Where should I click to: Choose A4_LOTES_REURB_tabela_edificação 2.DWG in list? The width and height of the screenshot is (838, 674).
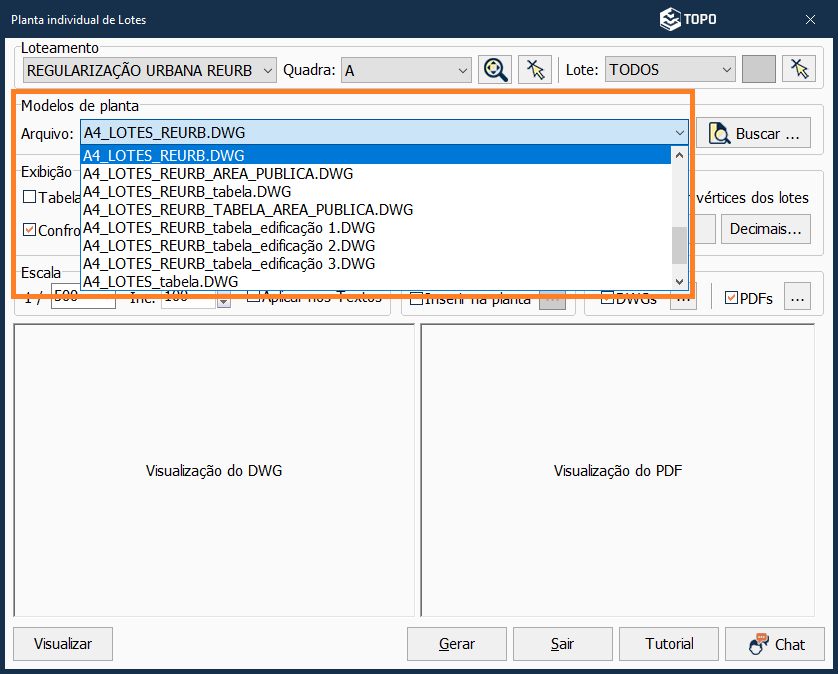(229, 246)
